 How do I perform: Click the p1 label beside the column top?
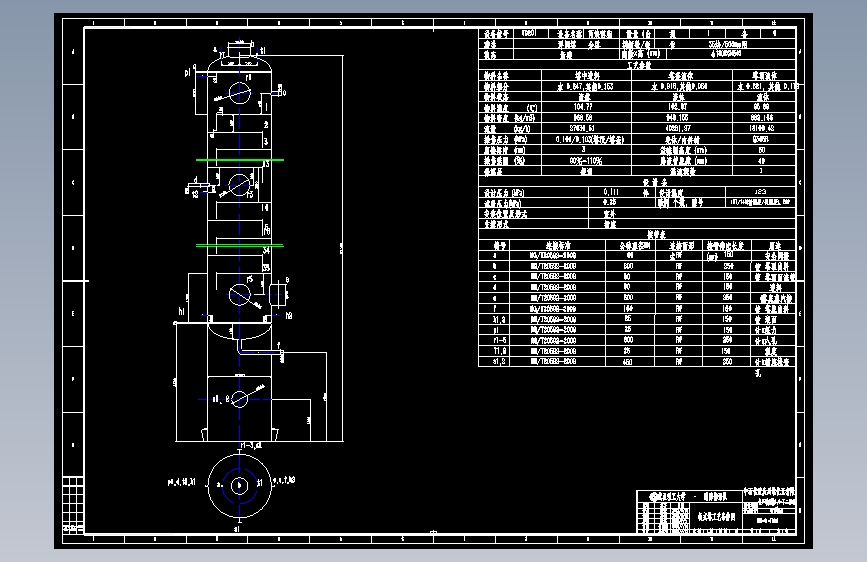188,72
